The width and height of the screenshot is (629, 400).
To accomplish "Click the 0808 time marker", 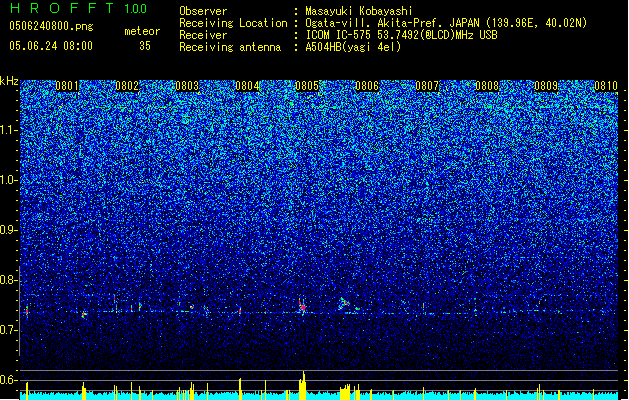I will pyautogui.click(x=487, y=86).
